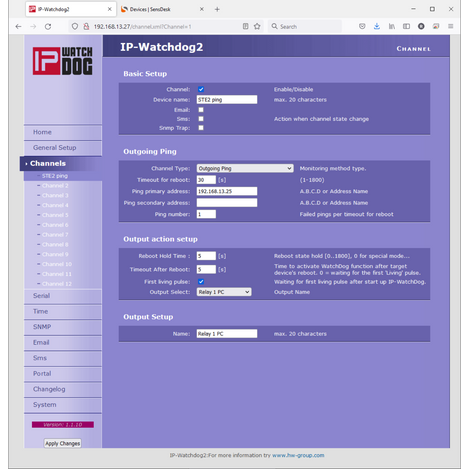Click the version 1.1.10 label
469x469 pixels.
click(x=63, y=425)
